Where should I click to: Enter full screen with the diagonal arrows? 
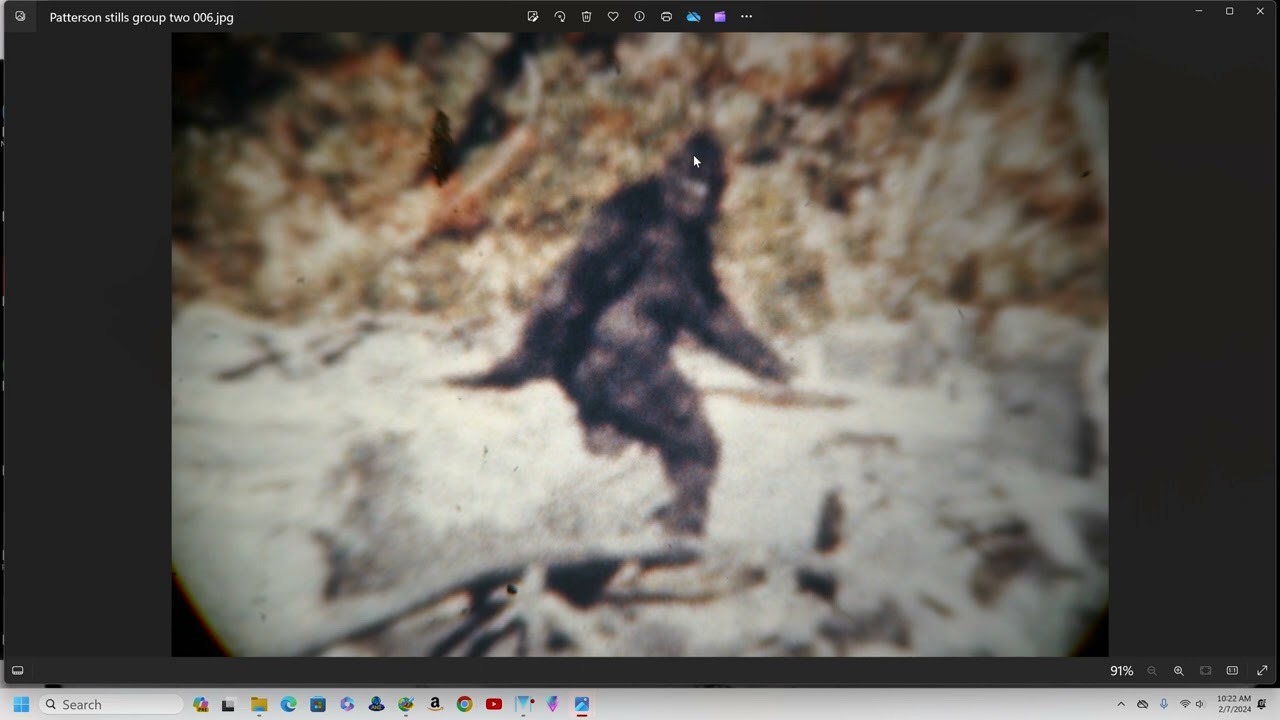tap(1262, 671)
